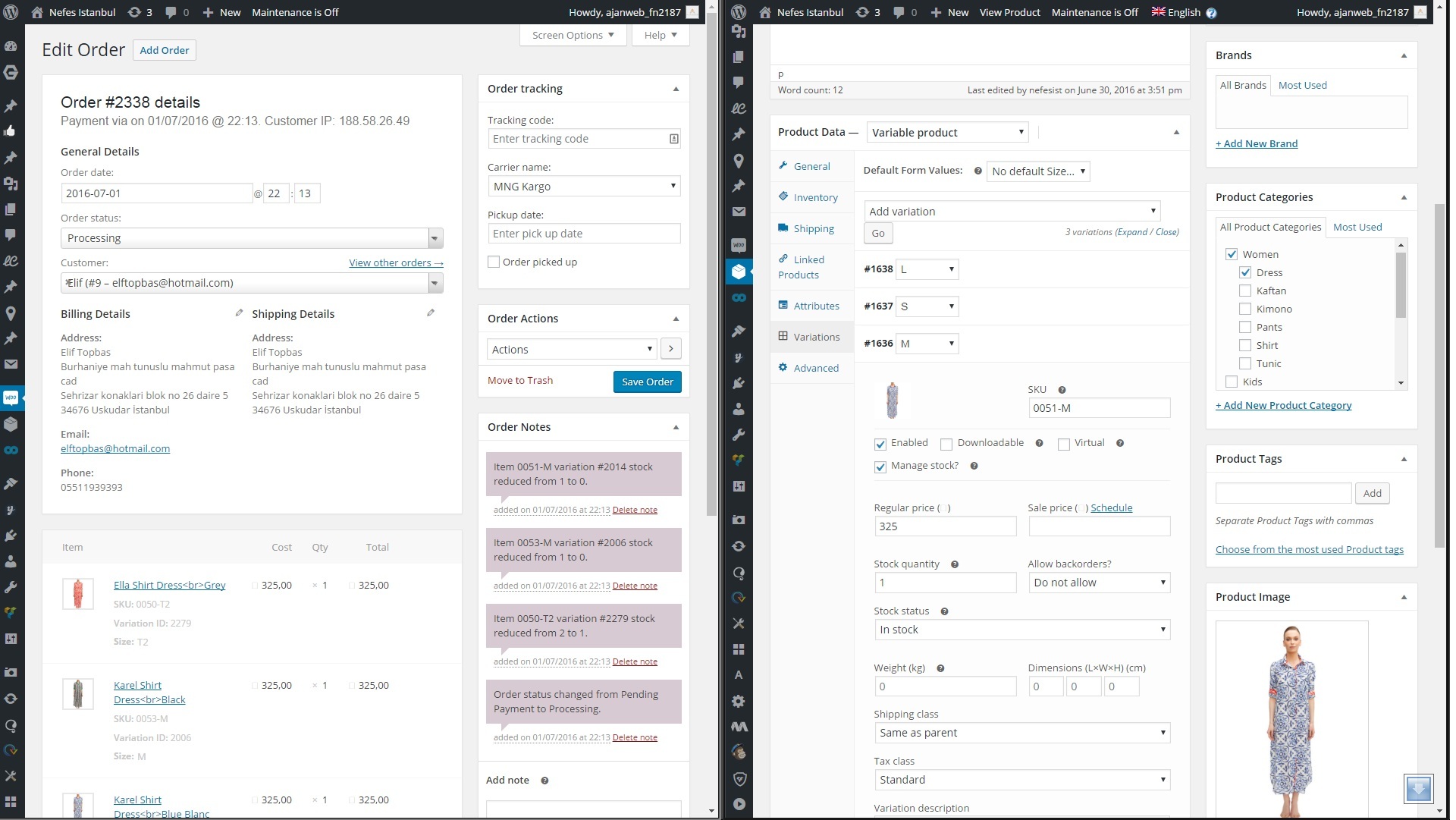Screen dimensions: 1456x820
Task: Open the Attributes product data tab
Action: (x=816, y=306)
